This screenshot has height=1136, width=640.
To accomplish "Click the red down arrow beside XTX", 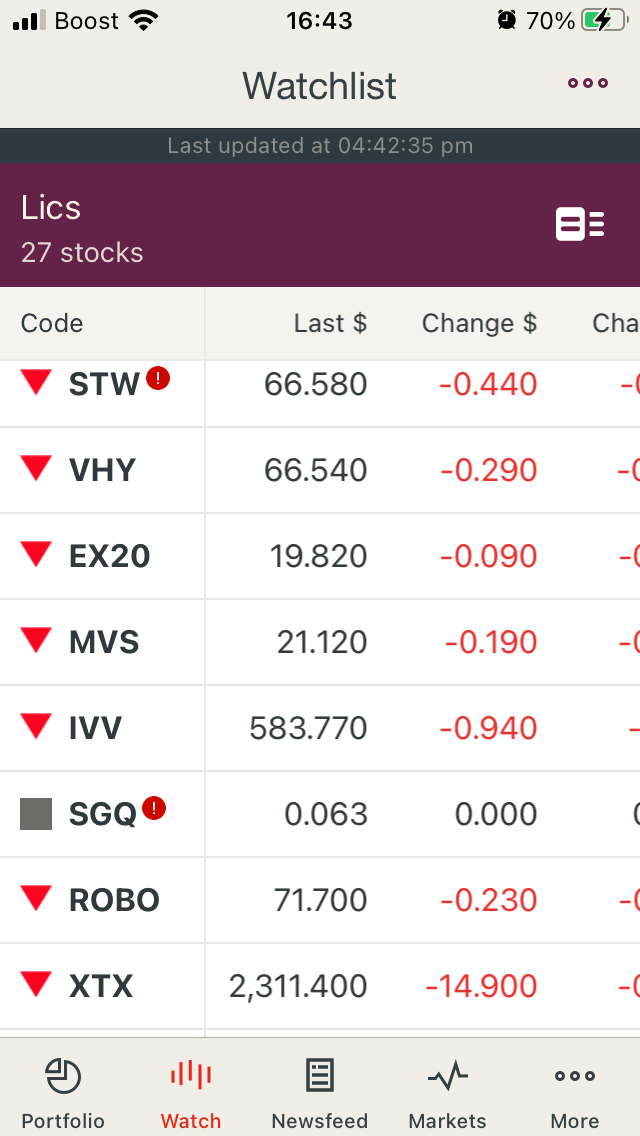I will pos(36,985).
